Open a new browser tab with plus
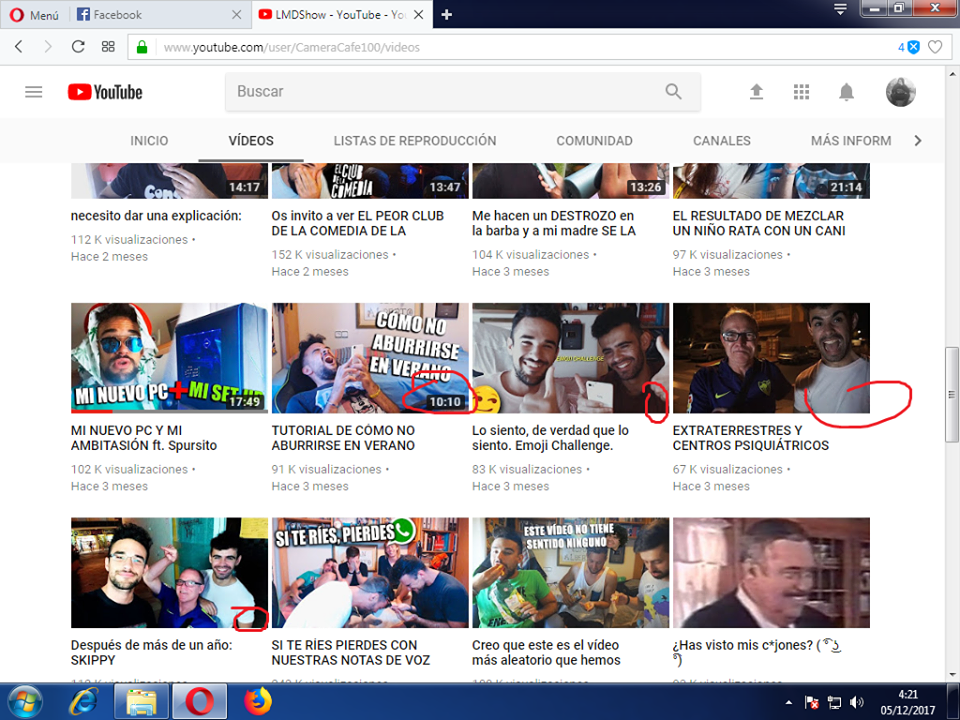The width and height of the screenshot is (960, 720). click(x=447, y=15)
